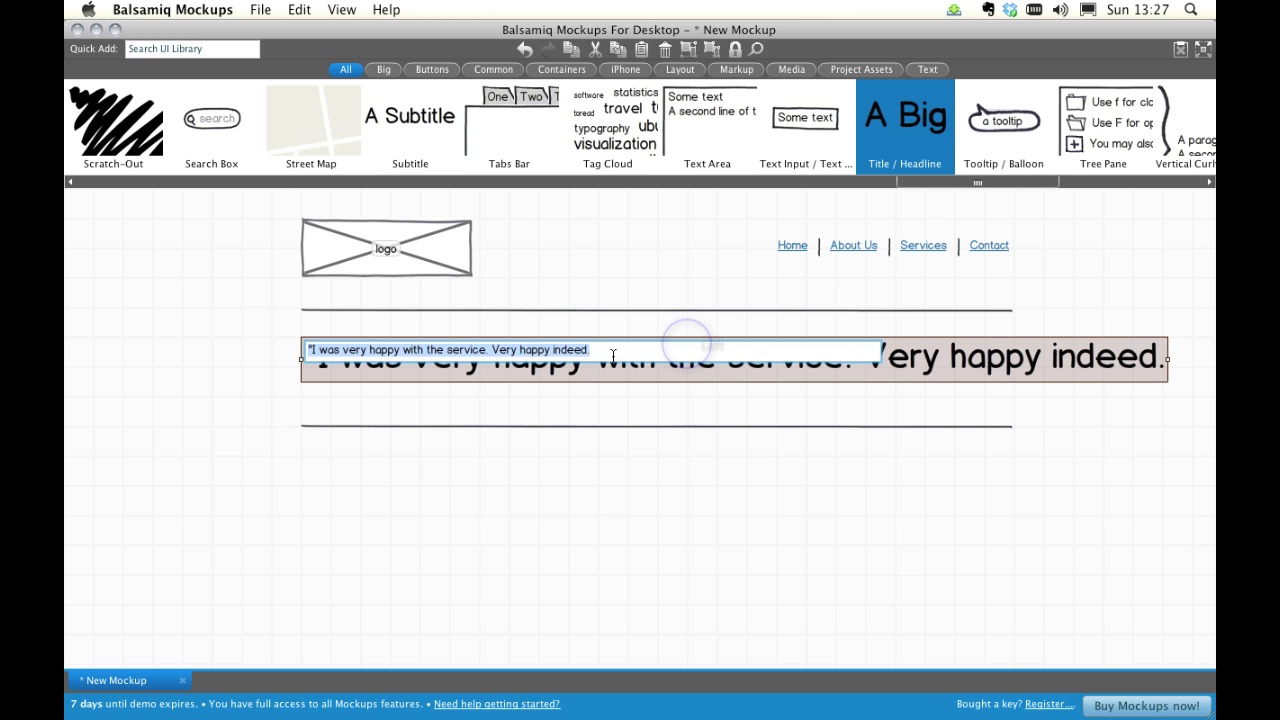Select the Subtitle library component
The image size is (1280, 720).
[410, 127]
